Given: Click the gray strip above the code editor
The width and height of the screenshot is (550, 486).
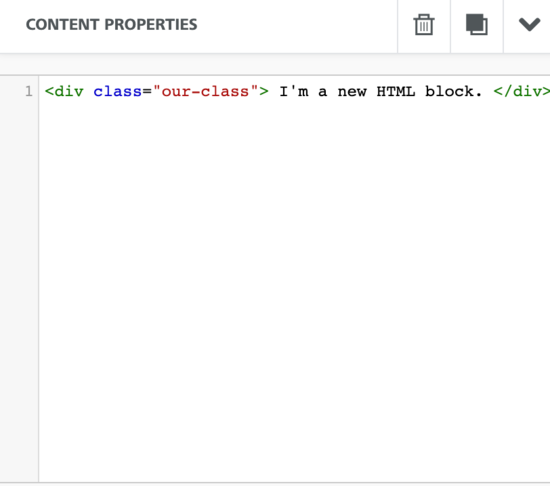Looking at the screenshot, I should point(275,65).
